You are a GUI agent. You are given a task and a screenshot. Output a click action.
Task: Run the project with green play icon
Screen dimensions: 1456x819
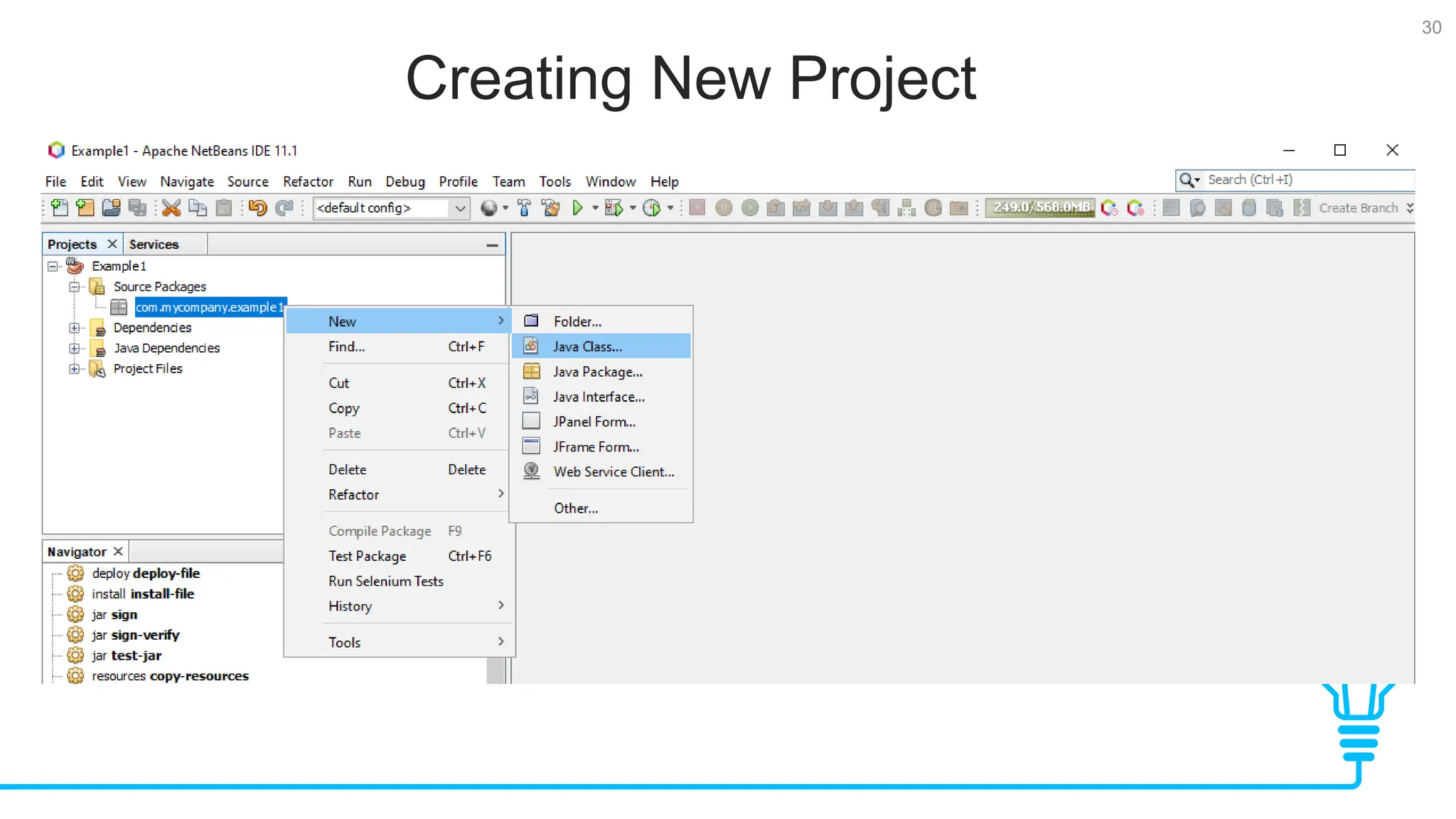pos(577,208)
